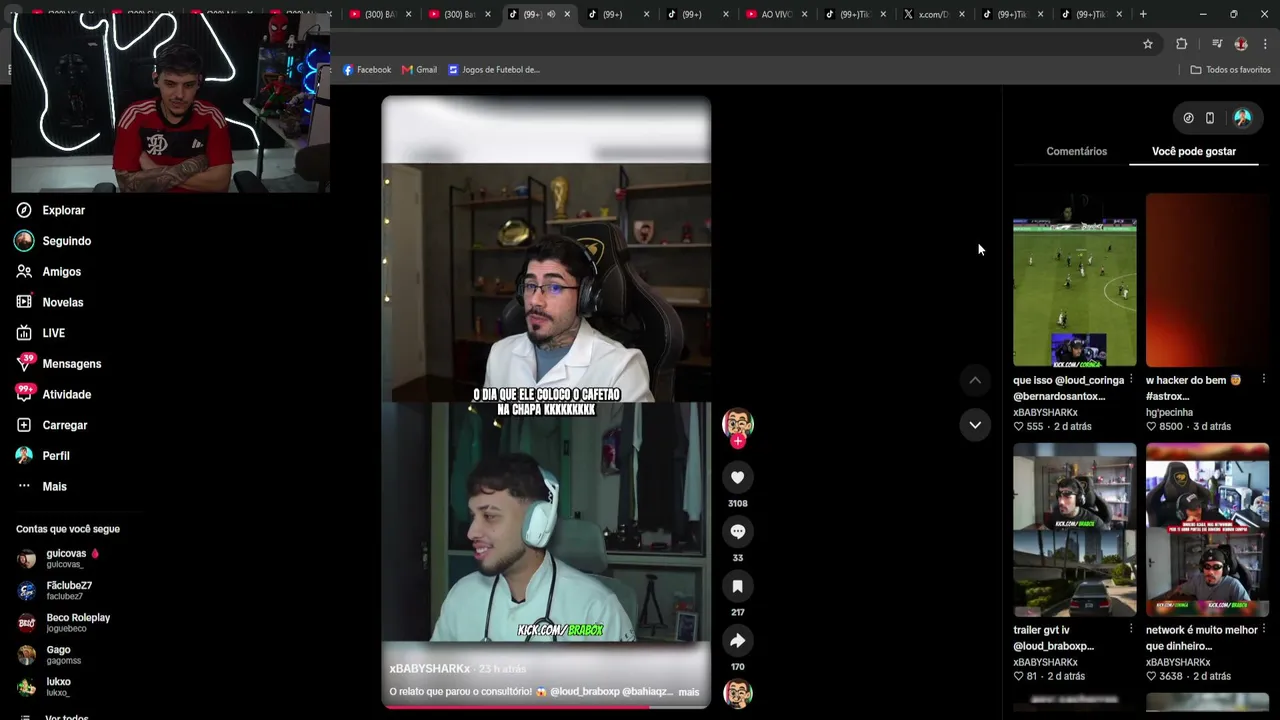Open options for 'que isso @loud_coringa' video

point(1131,380)
